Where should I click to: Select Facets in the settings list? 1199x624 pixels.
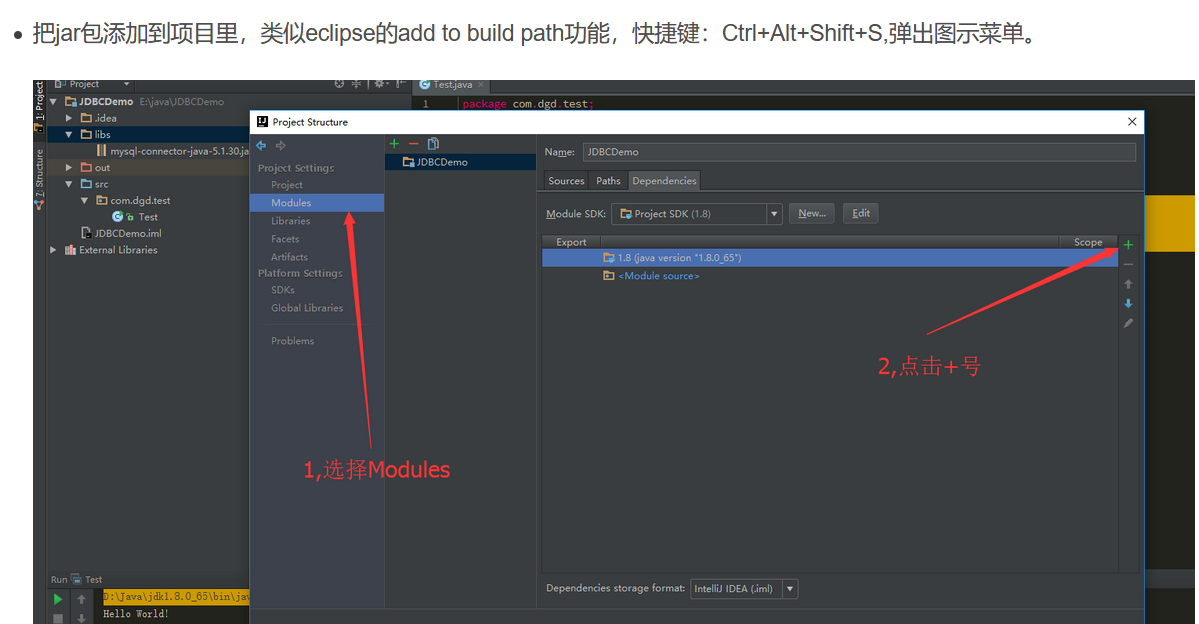pyautogui.click(x=284, y=239)
